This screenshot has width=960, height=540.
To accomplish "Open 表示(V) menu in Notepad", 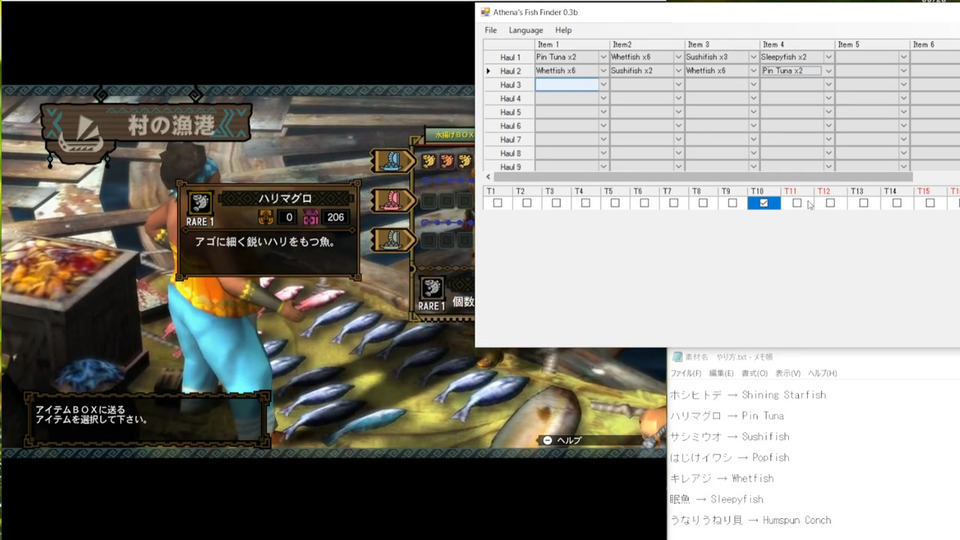I will (x=787, y=373).
